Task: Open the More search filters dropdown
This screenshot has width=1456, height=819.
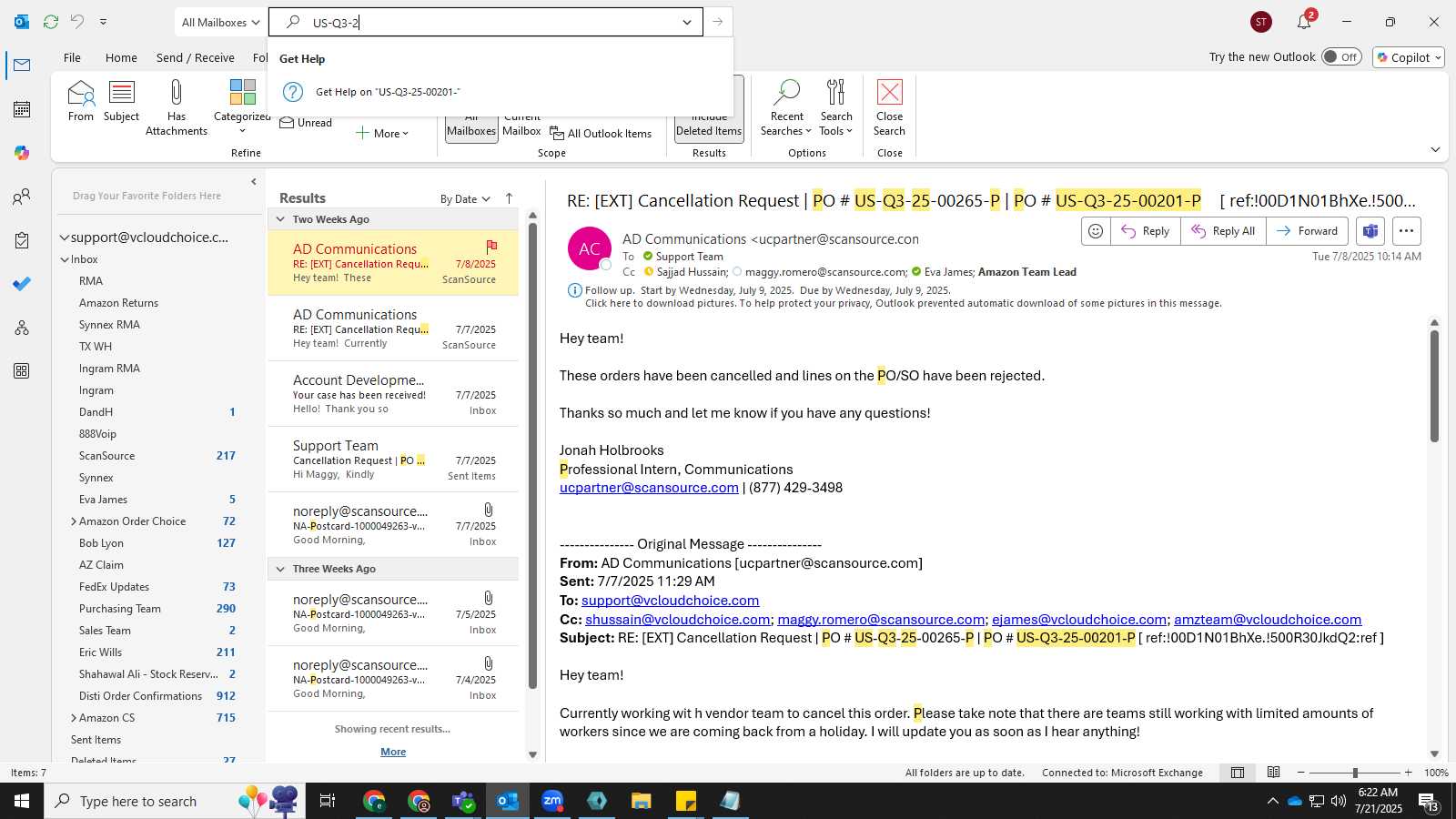Action: point(382,134)
